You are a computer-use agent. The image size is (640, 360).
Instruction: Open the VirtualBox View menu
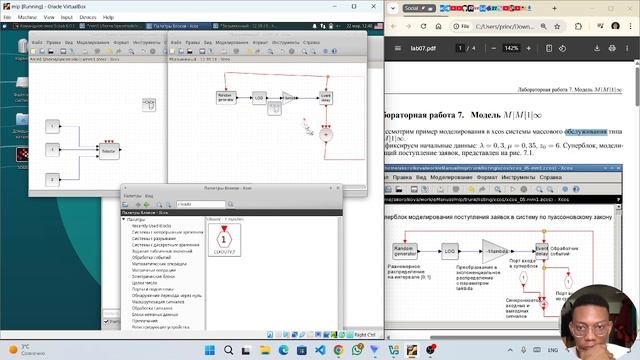(x=49, y=18)
